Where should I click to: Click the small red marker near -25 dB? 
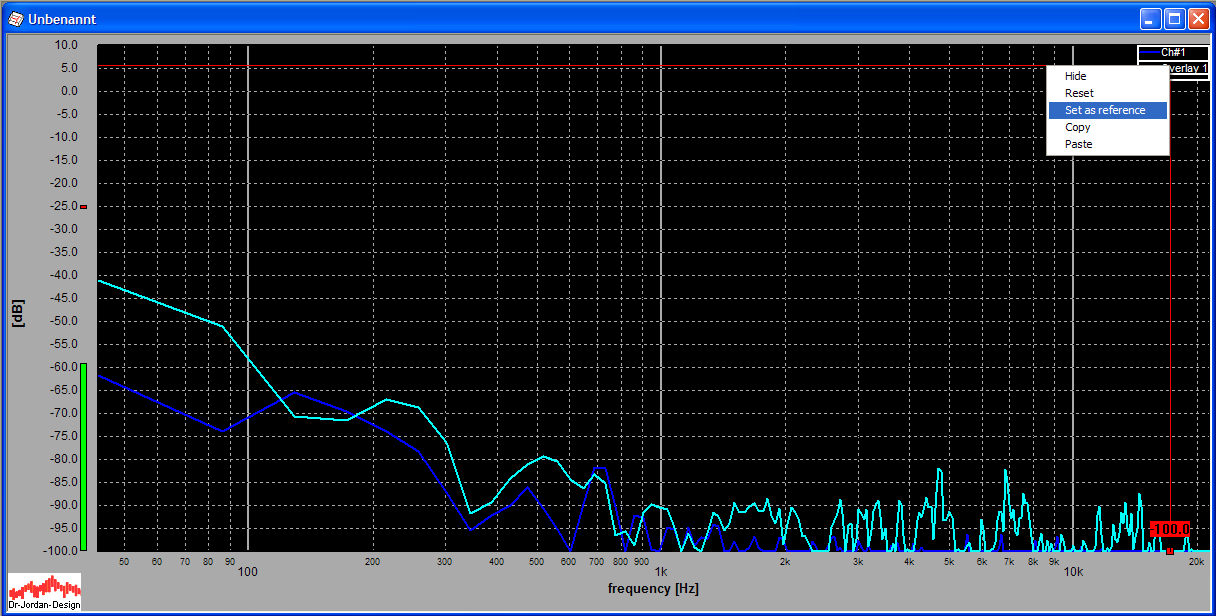(x=84, y=207)
